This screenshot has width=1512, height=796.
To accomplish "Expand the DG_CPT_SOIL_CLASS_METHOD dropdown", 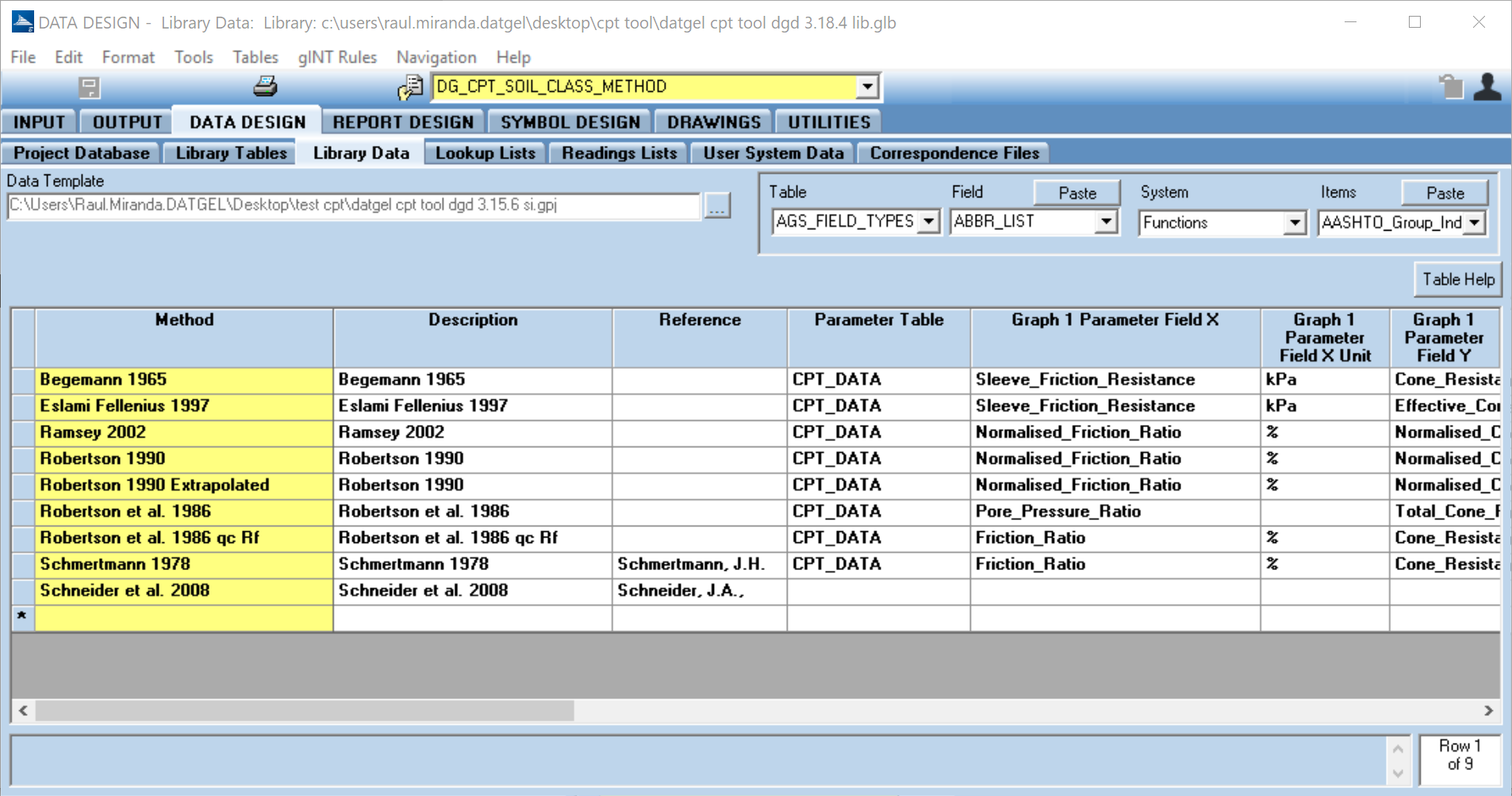I will (x=868, y=86).
